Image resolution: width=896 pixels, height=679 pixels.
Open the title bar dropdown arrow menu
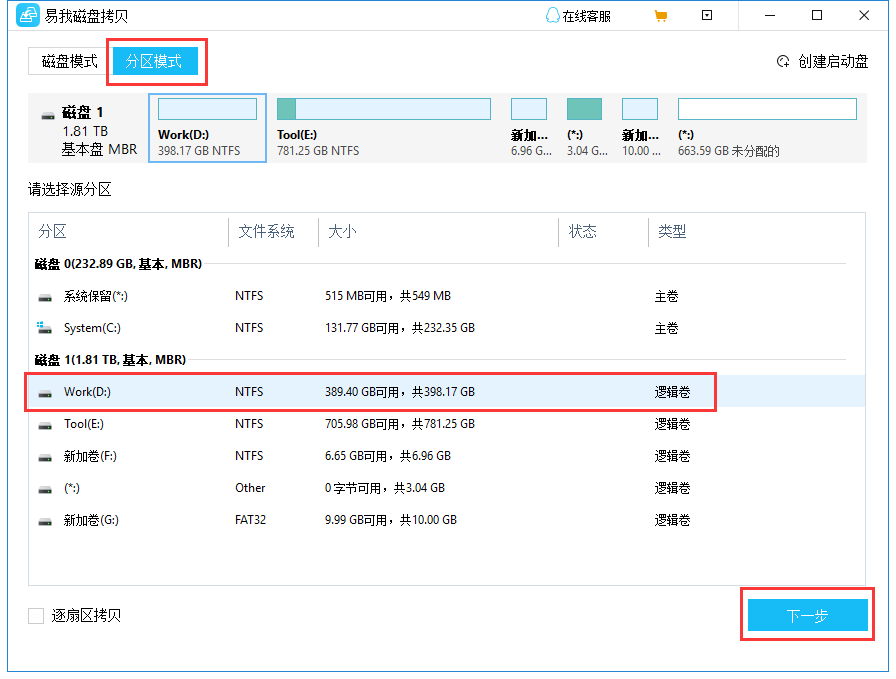707,15
